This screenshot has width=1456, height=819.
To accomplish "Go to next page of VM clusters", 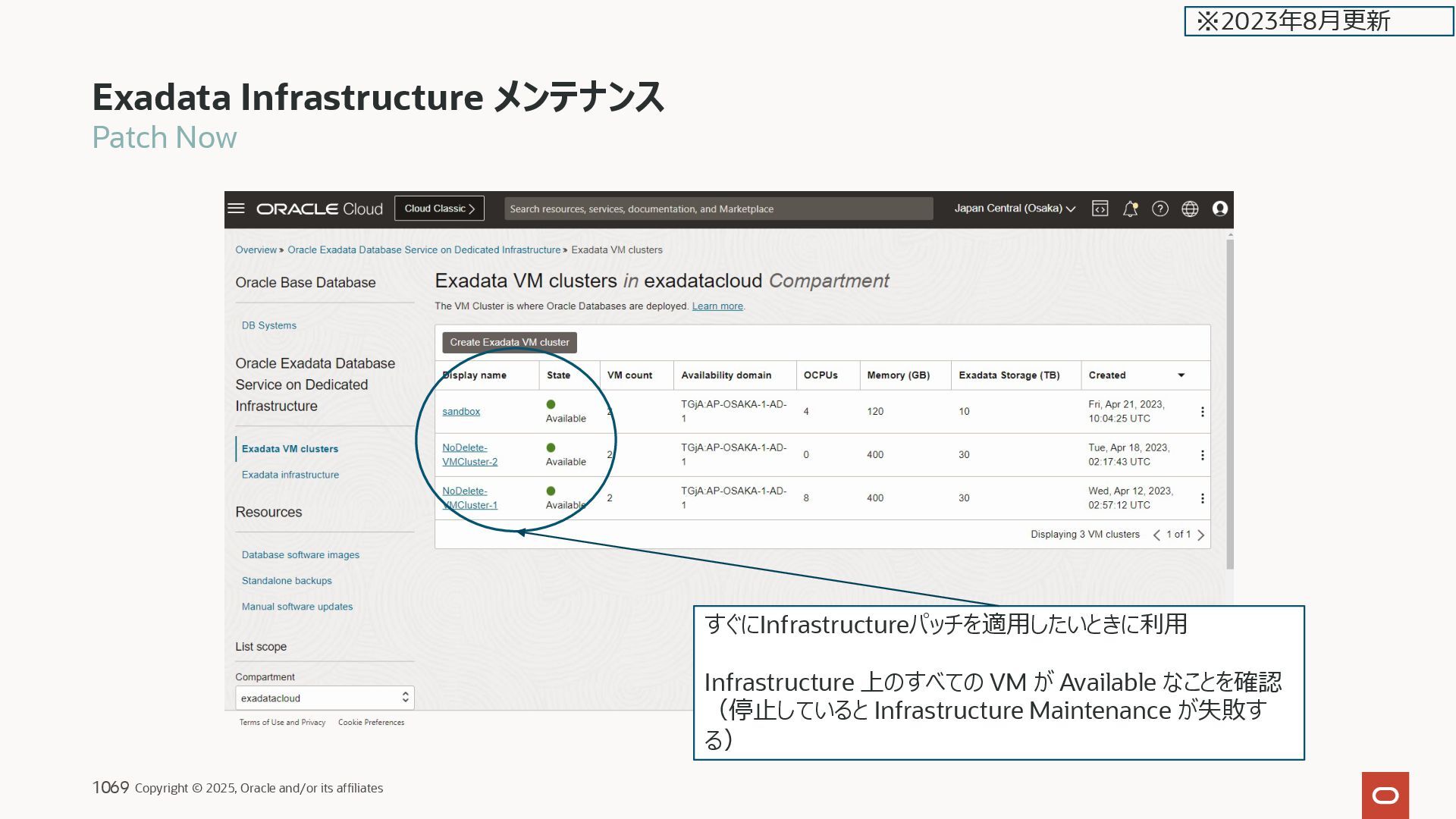I will coord(1200,535).
